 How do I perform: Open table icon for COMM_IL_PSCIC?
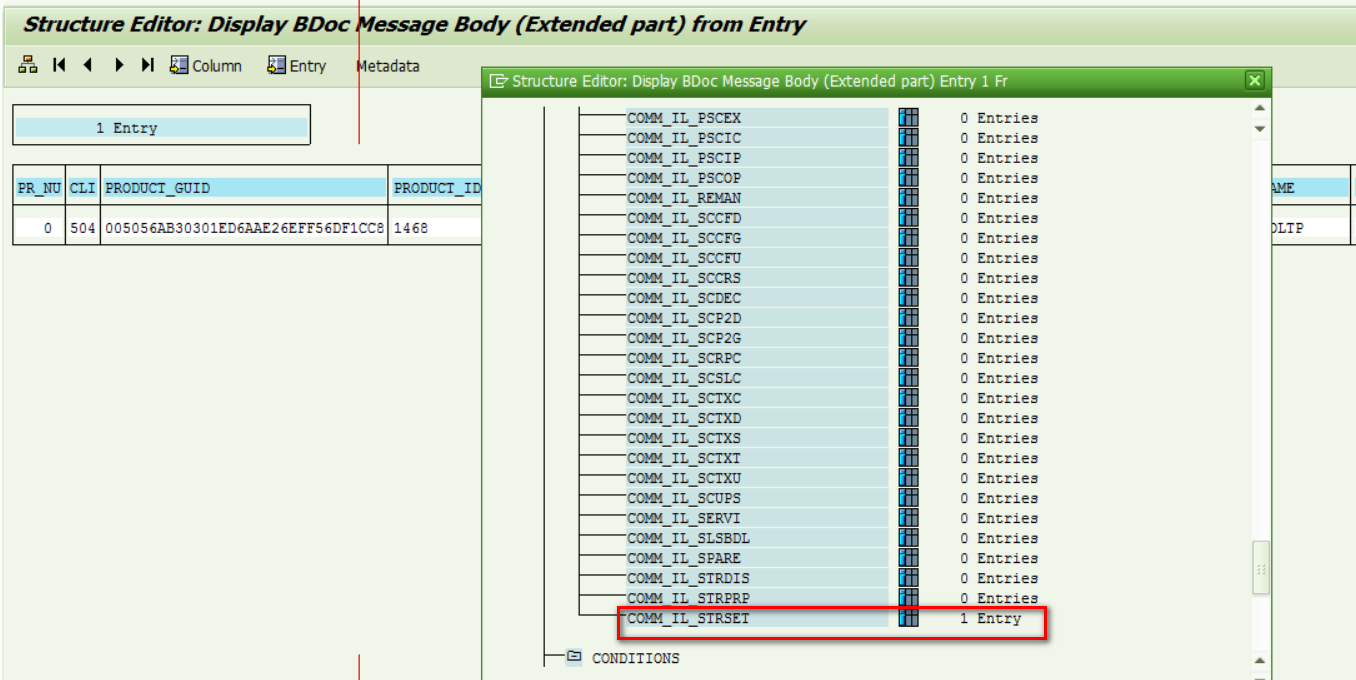(x=908, y=138)
